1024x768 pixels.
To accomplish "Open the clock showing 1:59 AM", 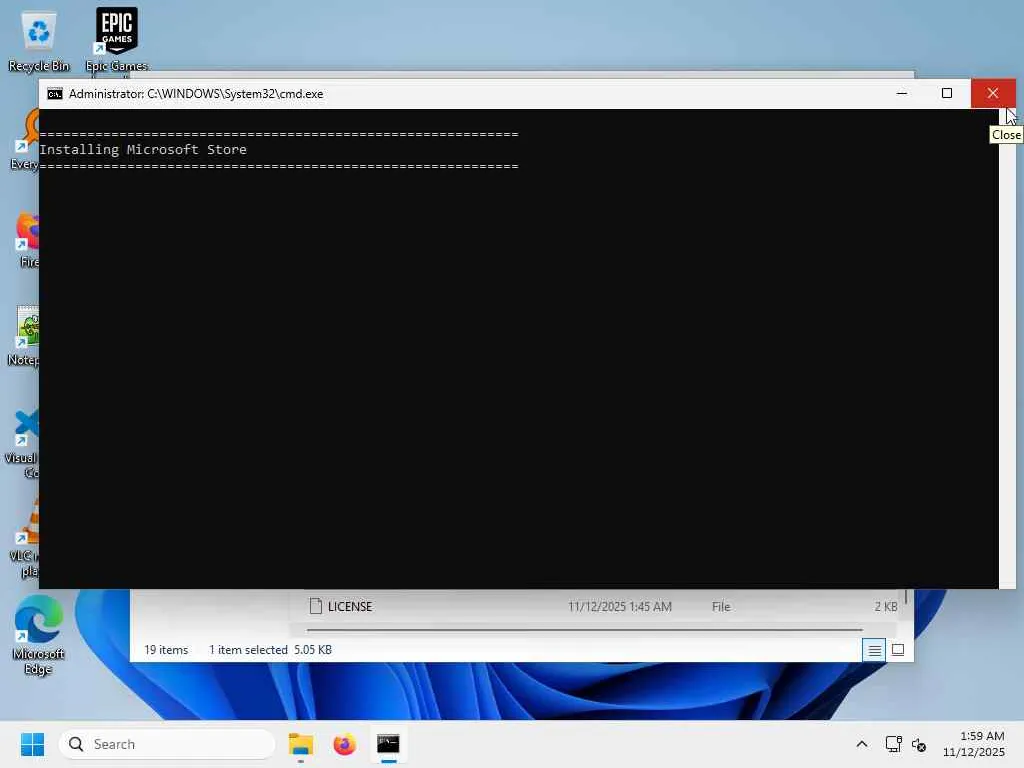I will point(974,744).
